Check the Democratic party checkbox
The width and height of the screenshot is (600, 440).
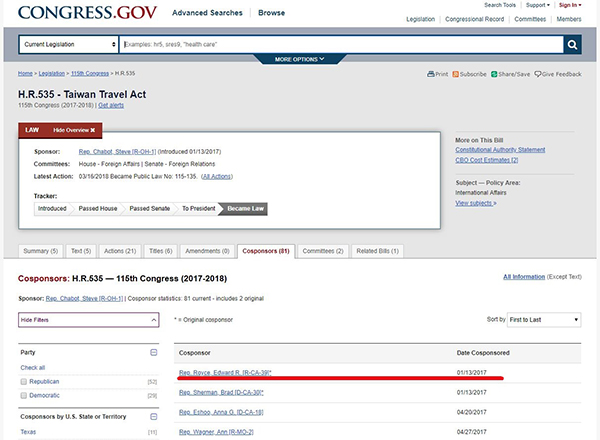click(x=26, y=396)
